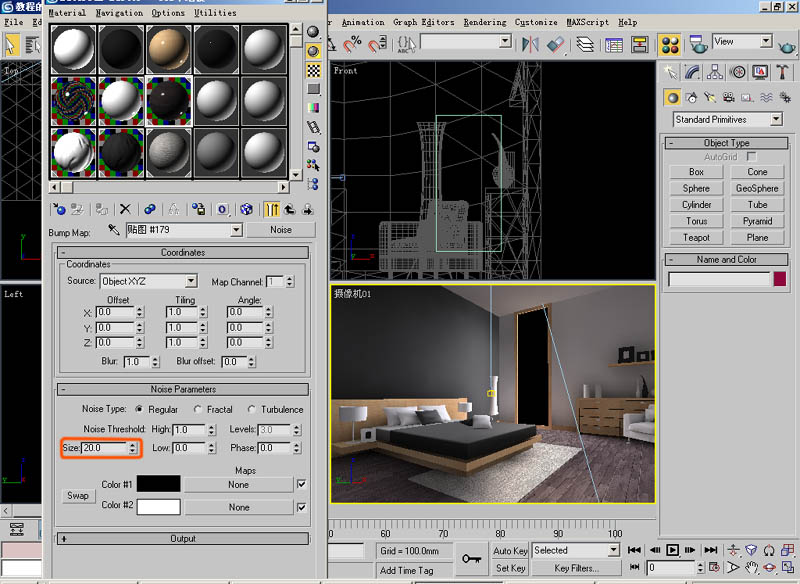Open the Graph Editors menu
The height and width of the screenshot is (584, 800).
point(423,22)
